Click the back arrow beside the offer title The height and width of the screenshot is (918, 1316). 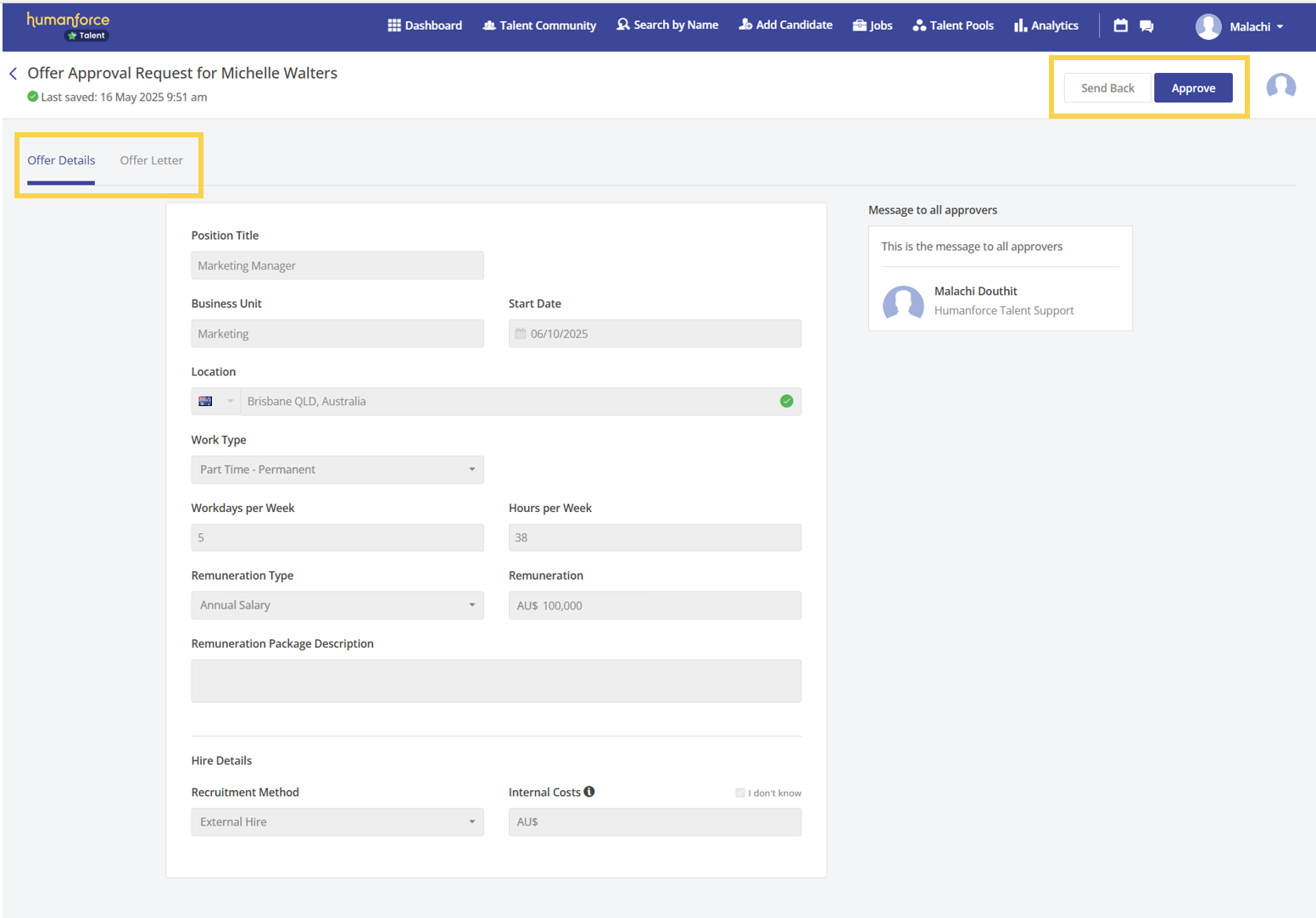pos(13,74)
